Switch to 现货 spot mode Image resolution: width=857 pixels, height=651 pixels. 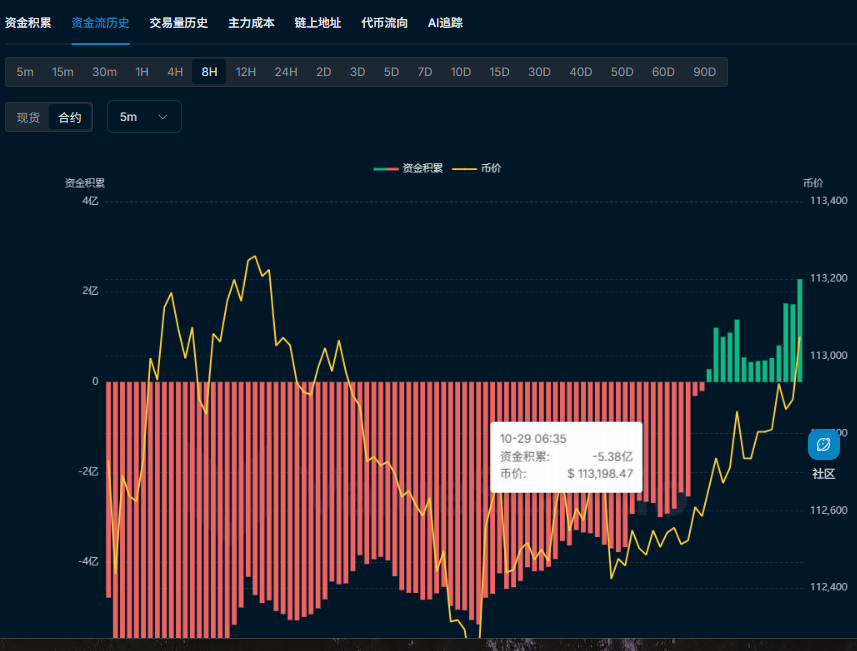pyautogui.click(x=28, y=117)
